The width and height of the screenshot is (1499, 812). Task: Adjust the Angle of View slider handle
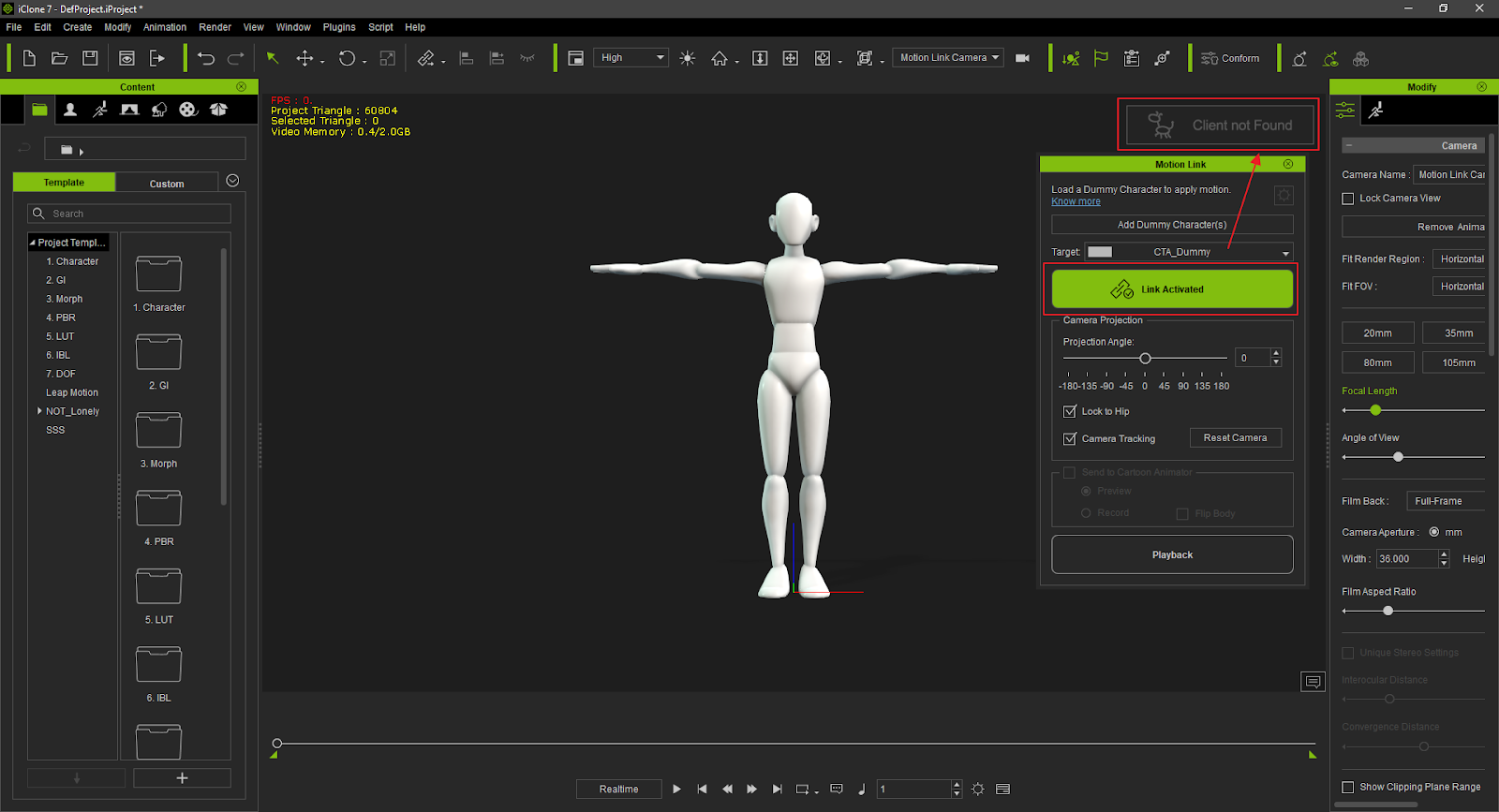point(1398,457)
